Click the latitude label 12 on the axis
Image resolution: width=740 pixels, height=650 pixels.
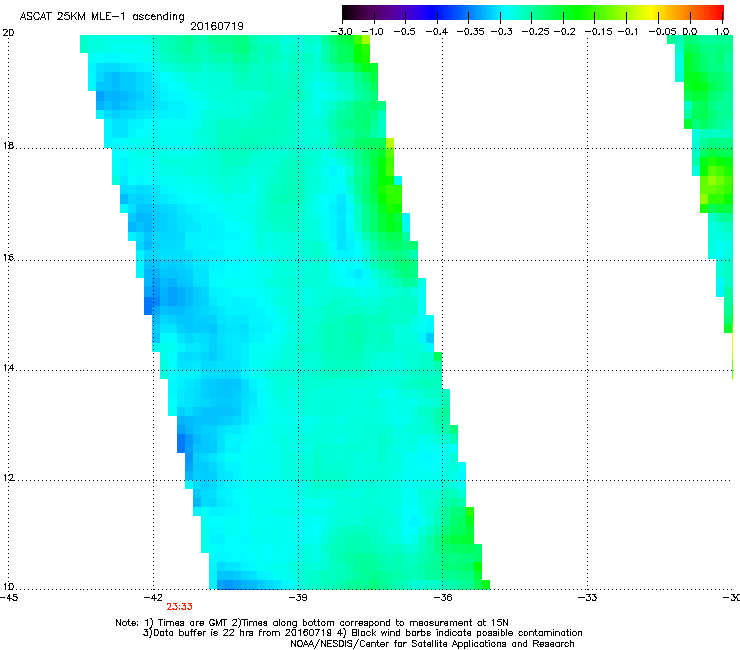[x=8, y=478]
